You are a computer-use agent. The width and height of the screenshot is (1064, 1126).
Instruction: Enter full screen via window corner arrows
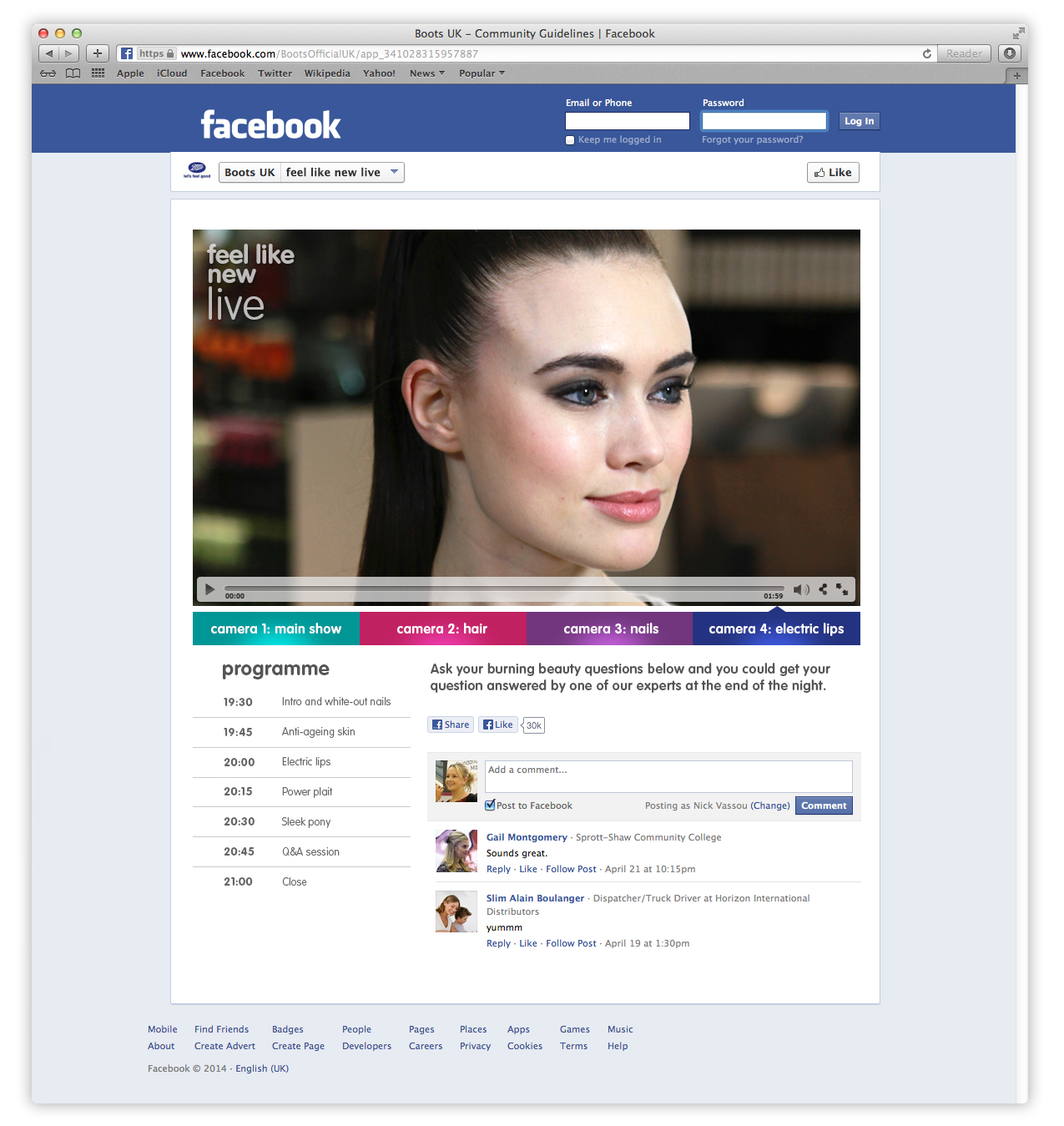pos(1018,33)
